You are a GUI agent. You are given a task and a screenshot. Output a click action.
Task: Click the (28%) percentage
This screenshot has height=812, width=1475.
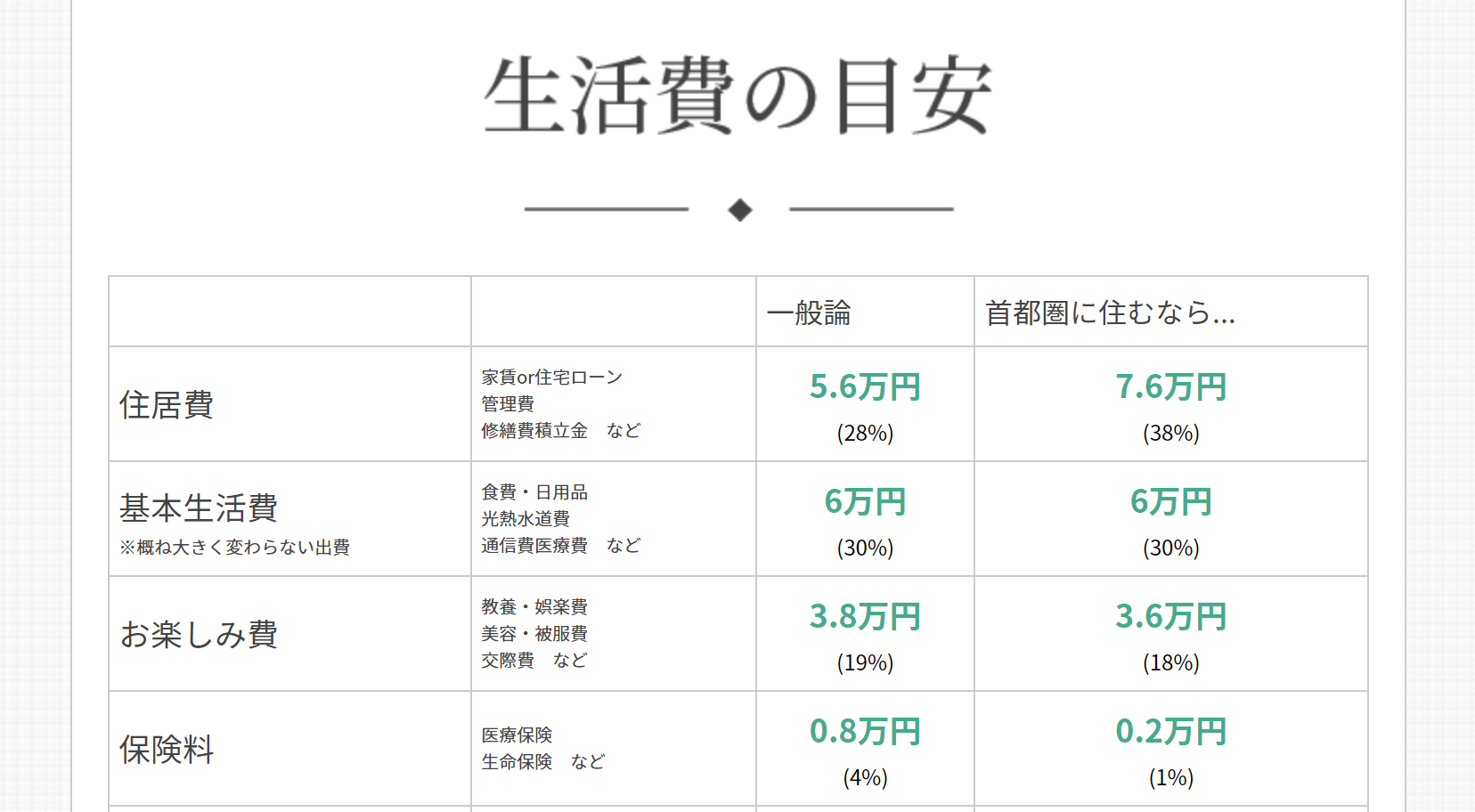coord(865,433)
